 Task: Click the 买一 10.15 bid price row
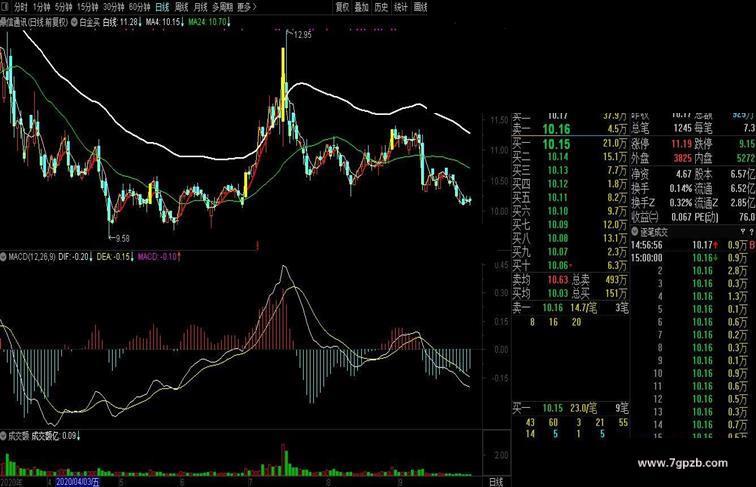click(x=570, y=144)
